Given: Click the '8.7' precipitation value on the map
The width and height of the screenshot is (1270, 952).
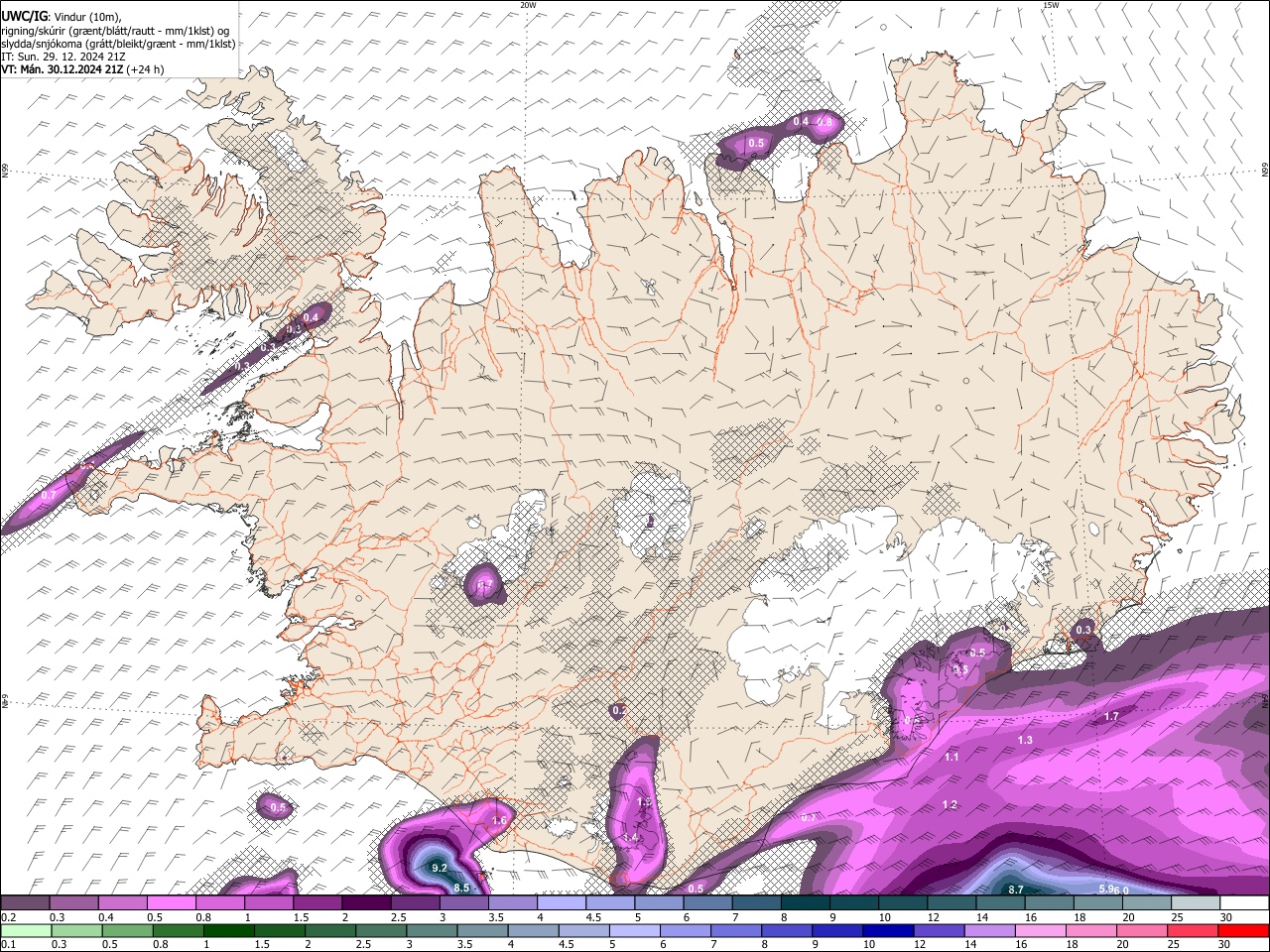Looking at the screenshot, I should pos(1016,890).
